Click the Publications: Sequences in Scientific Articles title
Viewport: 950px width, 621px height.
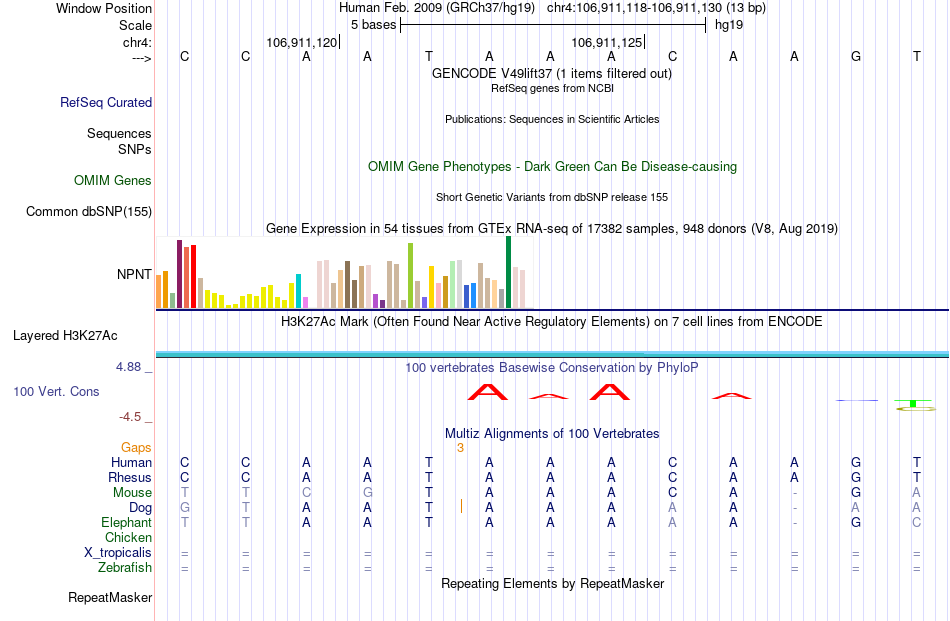552,119
